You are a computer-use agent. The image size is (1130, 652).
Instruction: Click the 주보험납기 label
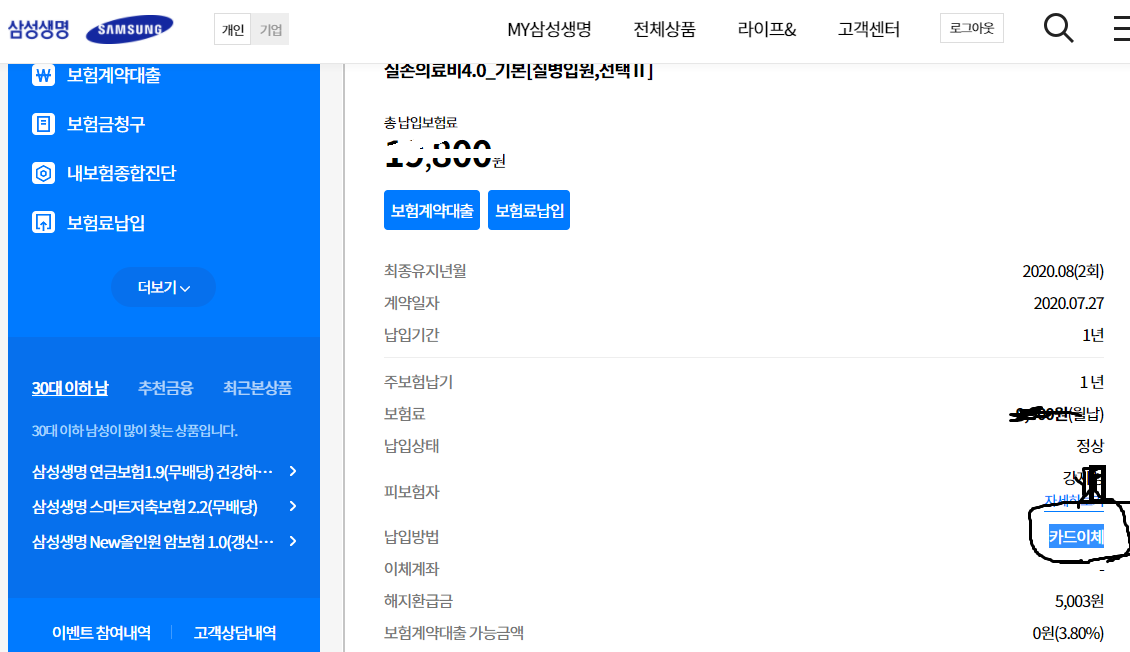pyautogui.click(x=419, y=382)
